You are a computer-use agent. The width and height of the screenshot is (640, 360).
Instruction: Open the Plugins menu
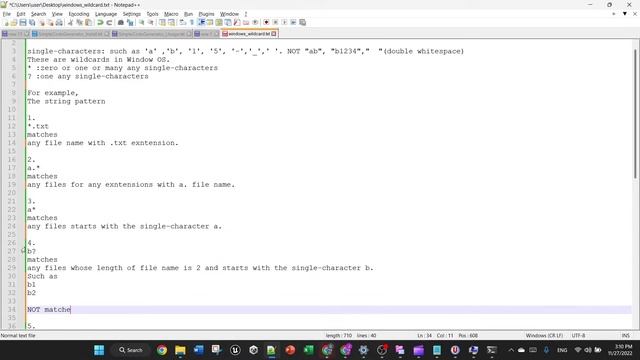(206, 14)
